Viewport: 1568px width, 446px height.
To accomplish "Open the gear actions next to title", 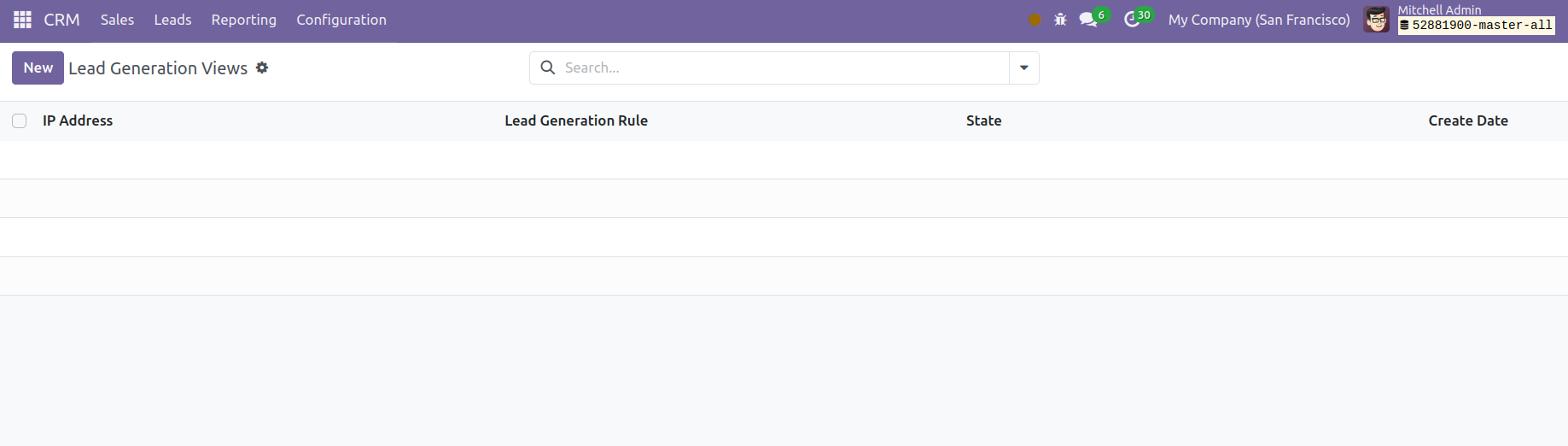I will tap(262, 67).
